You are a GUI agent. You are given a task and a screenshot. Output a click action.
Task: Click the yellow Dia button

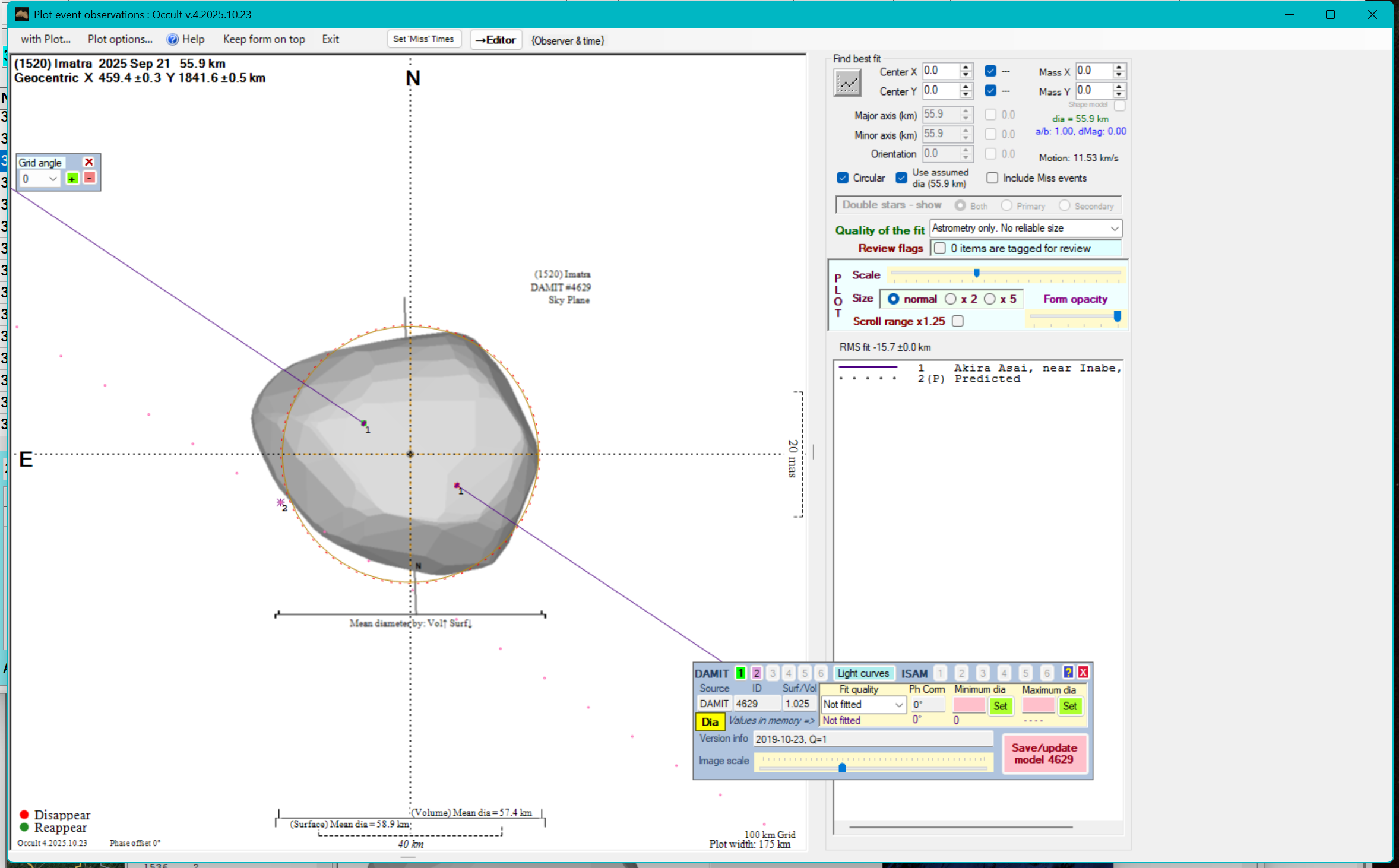(710, 722)
